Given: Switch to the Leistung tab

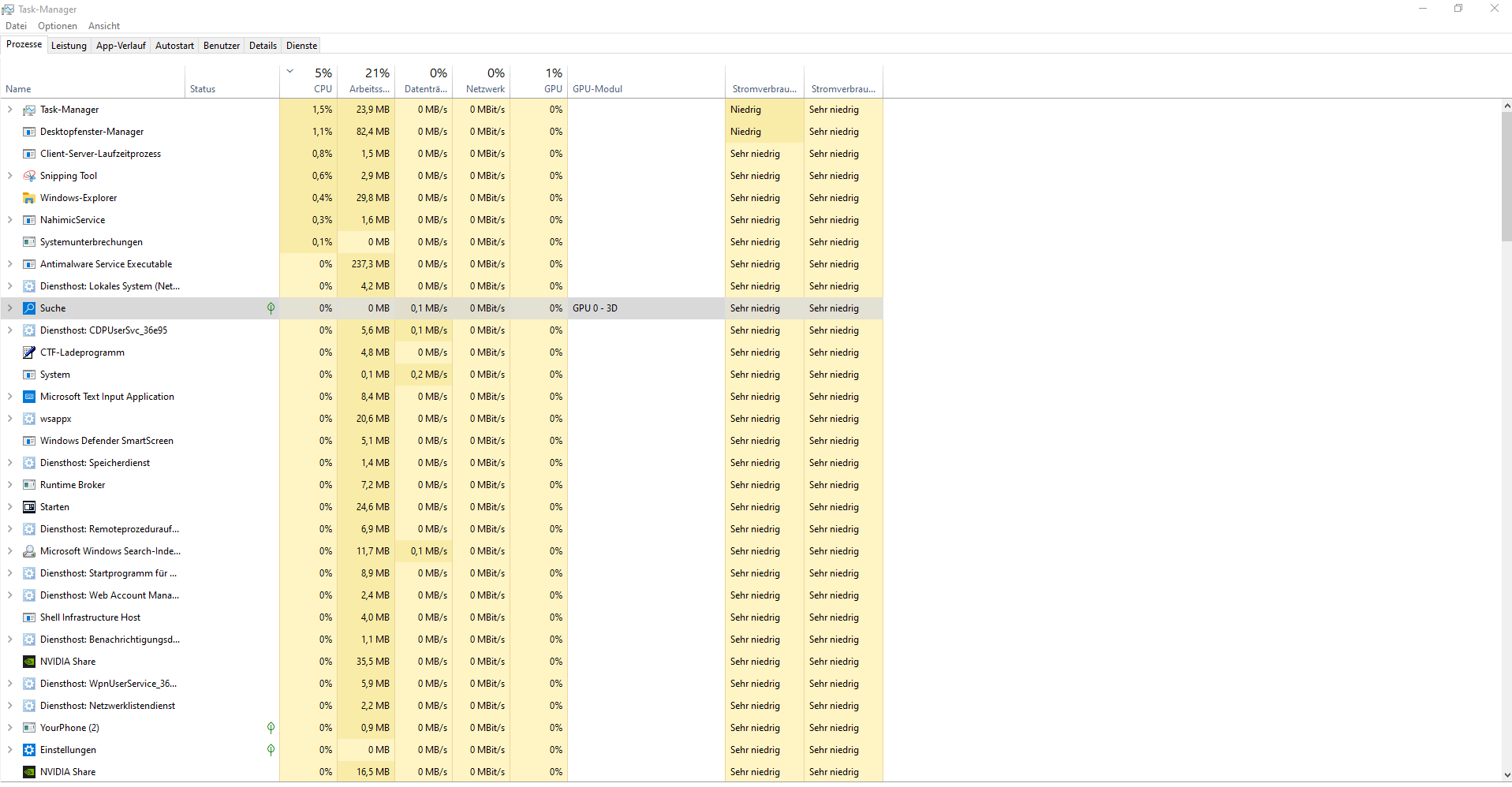Looking at the screenshot, I should click(x=69, y=46).
